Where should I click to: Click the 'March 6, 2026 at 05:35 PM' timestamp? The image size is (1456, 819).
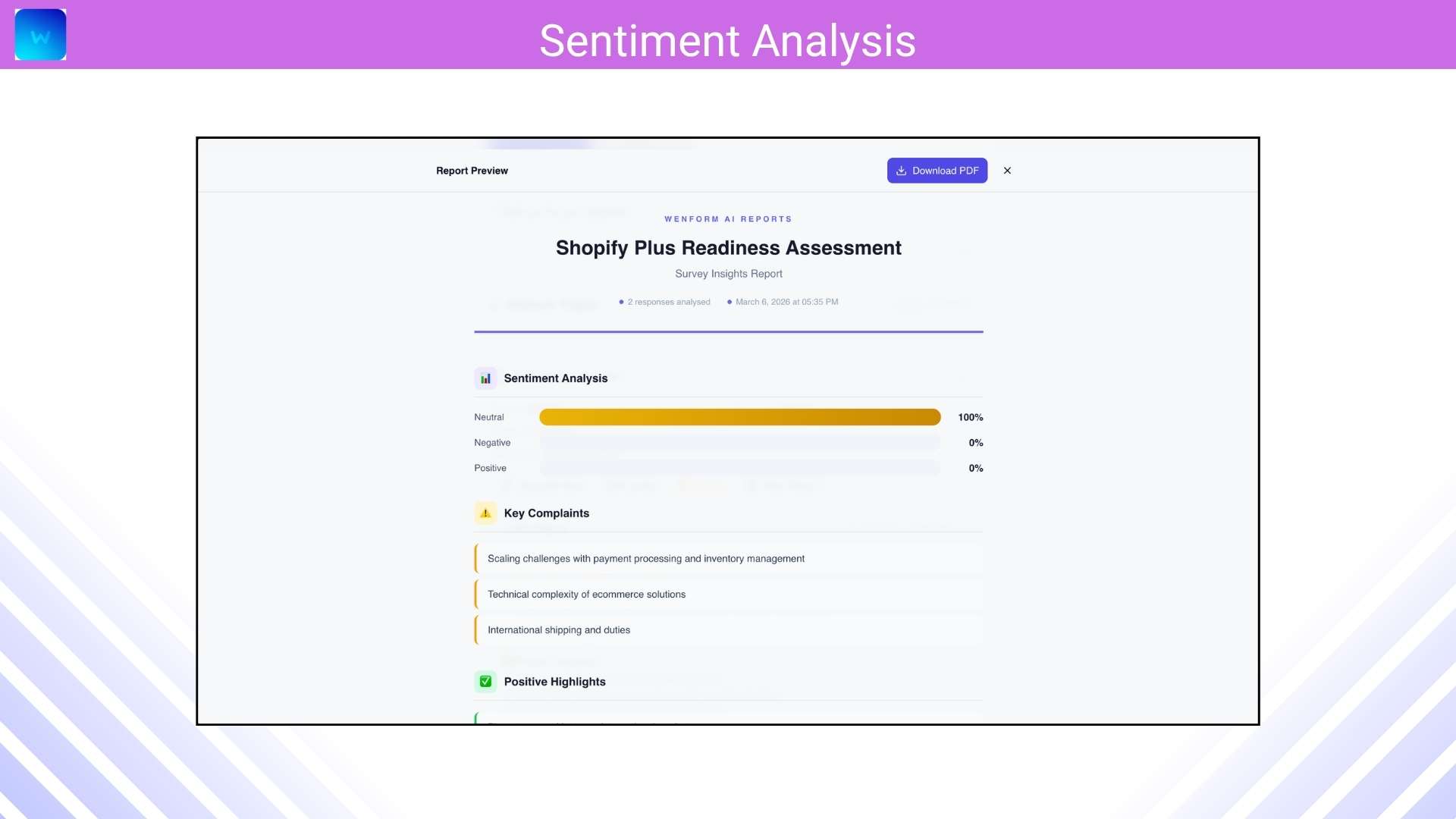pos(786,302)
